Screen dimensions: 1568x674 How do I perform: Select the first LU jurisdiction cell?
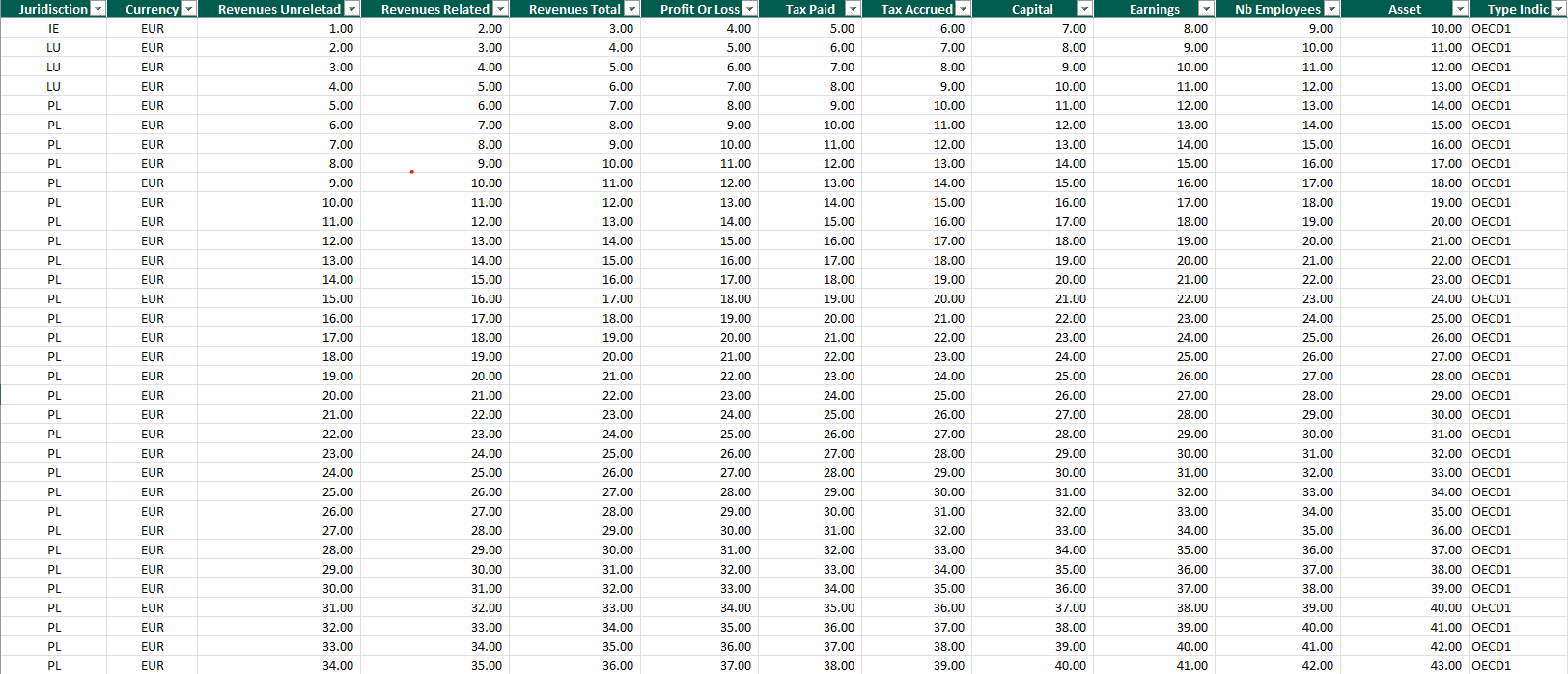coord(53,47)
